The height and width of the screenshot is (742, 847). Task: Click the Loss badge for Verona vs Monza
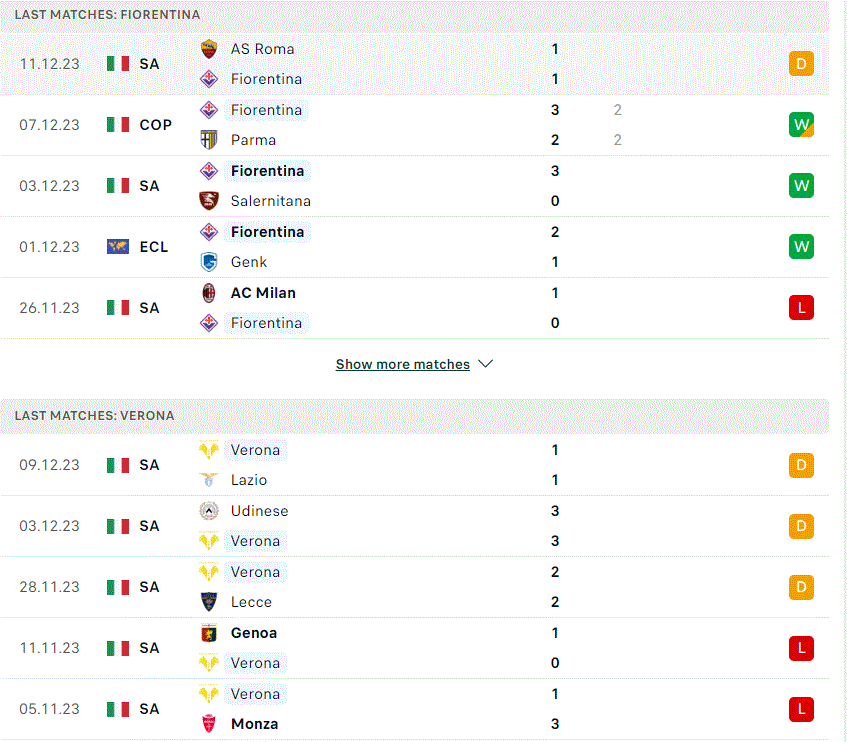(800, 709)
